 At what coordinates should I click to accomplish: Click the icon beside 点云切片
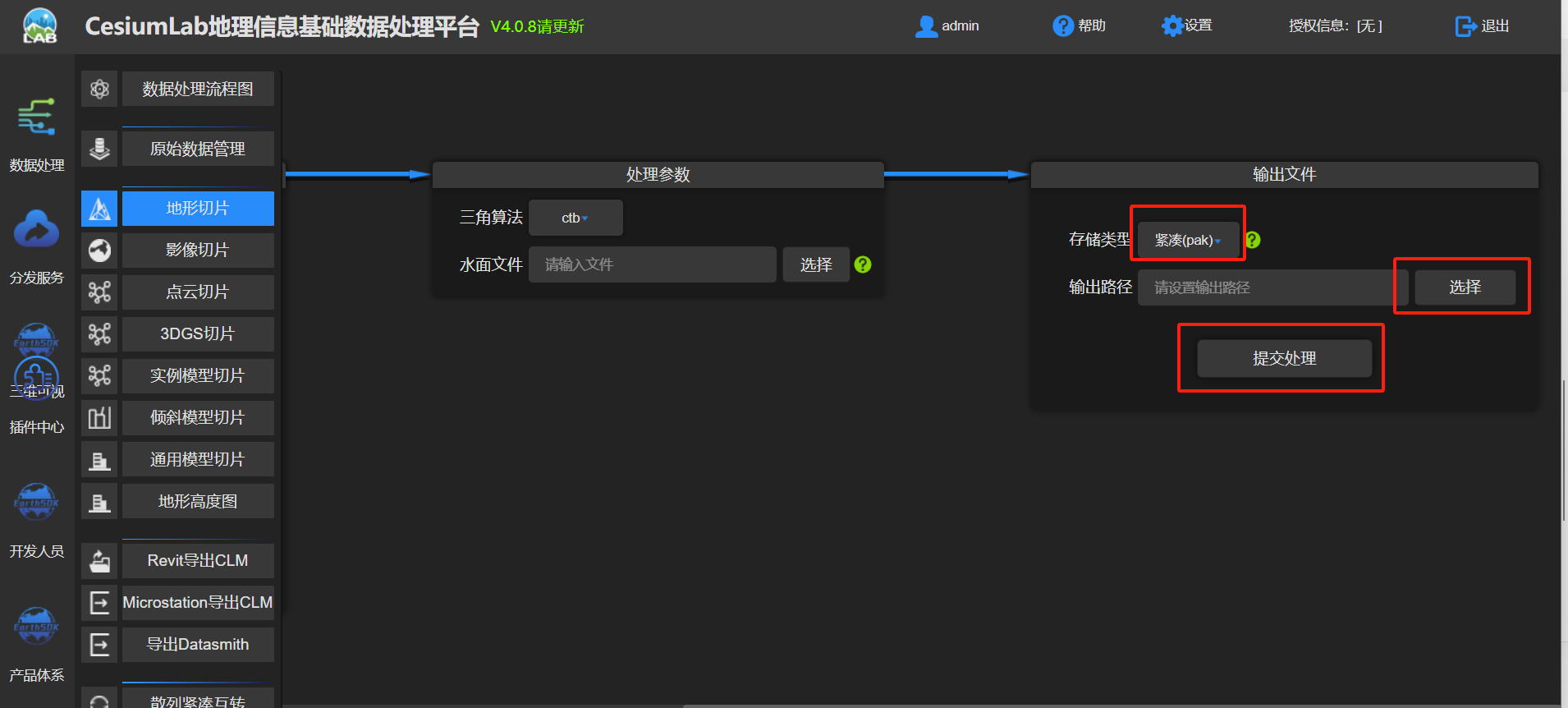coord(99,292)
